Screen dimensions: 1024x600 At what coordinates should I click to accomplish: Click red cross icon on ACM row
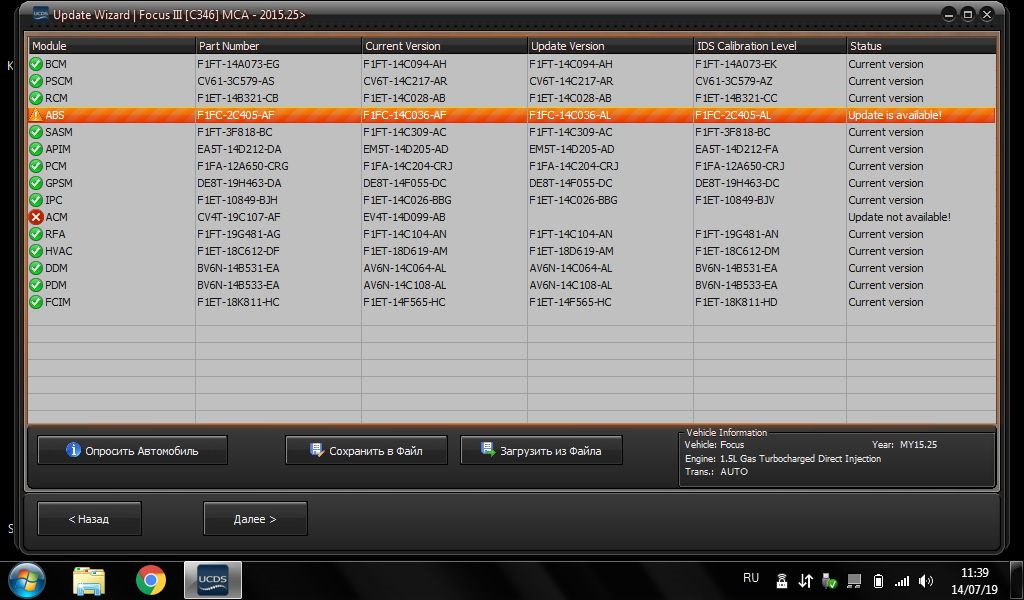[36, 217]
